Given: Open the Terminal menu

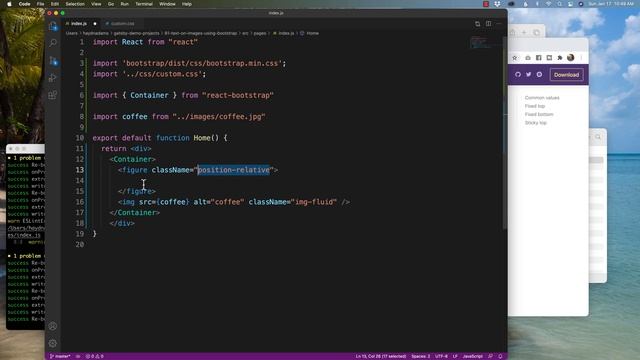Looking at the screenshot, I should coord(144,4).
